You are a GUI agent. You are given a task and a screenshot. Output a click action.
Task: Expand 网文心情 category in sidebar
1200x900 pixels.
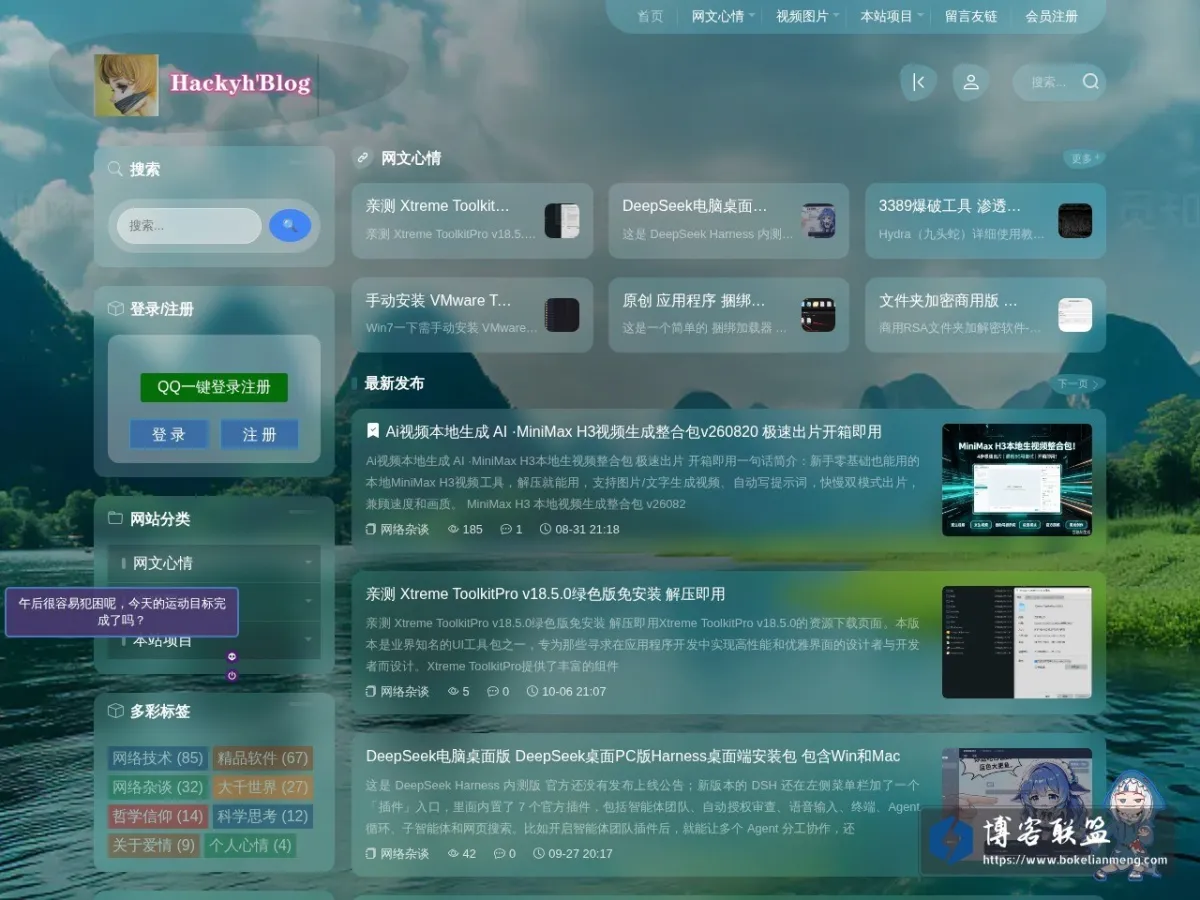tap(308, 563)
